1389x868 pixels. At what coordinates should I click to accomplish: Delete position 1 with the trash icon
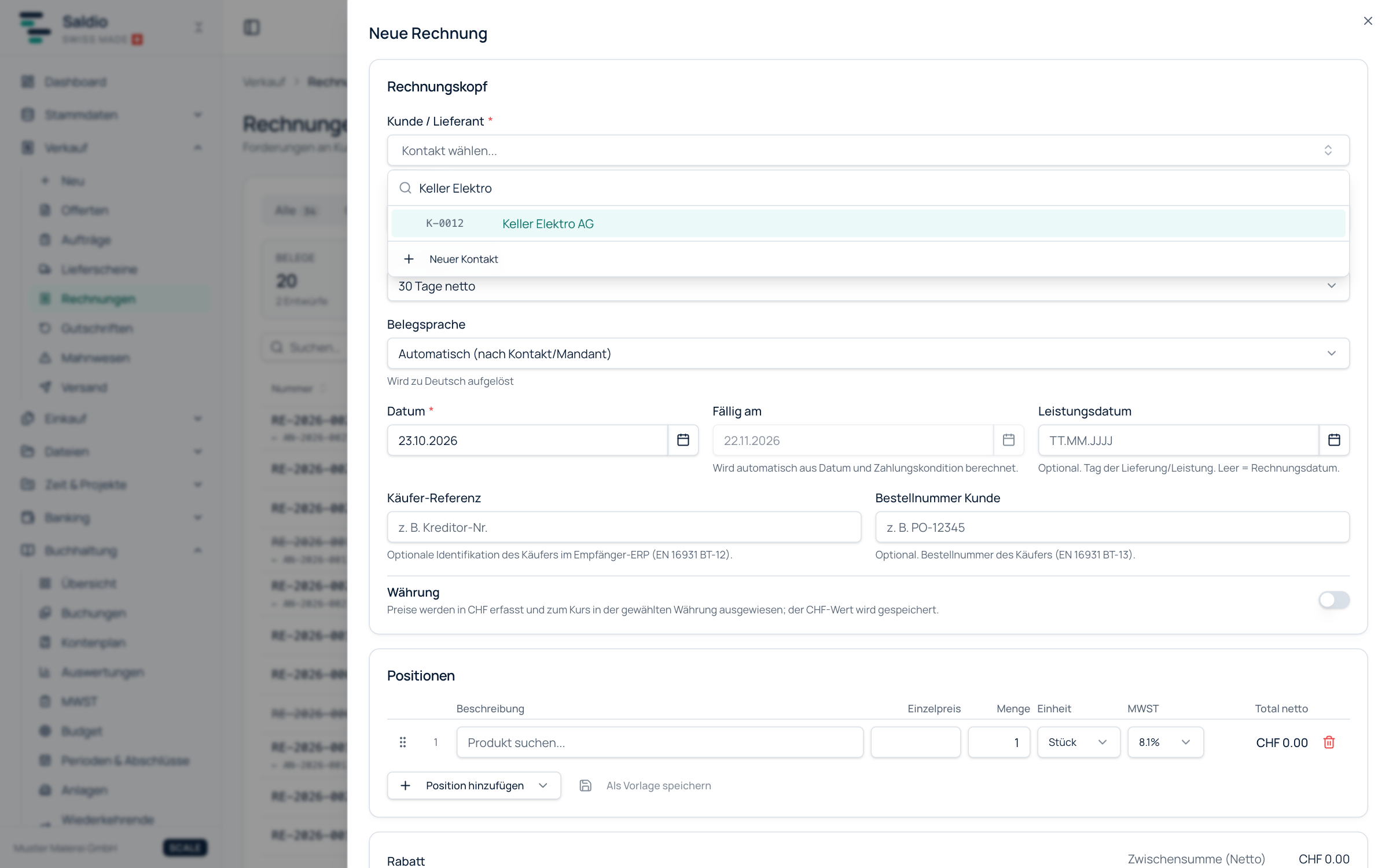click(1329, 742)
